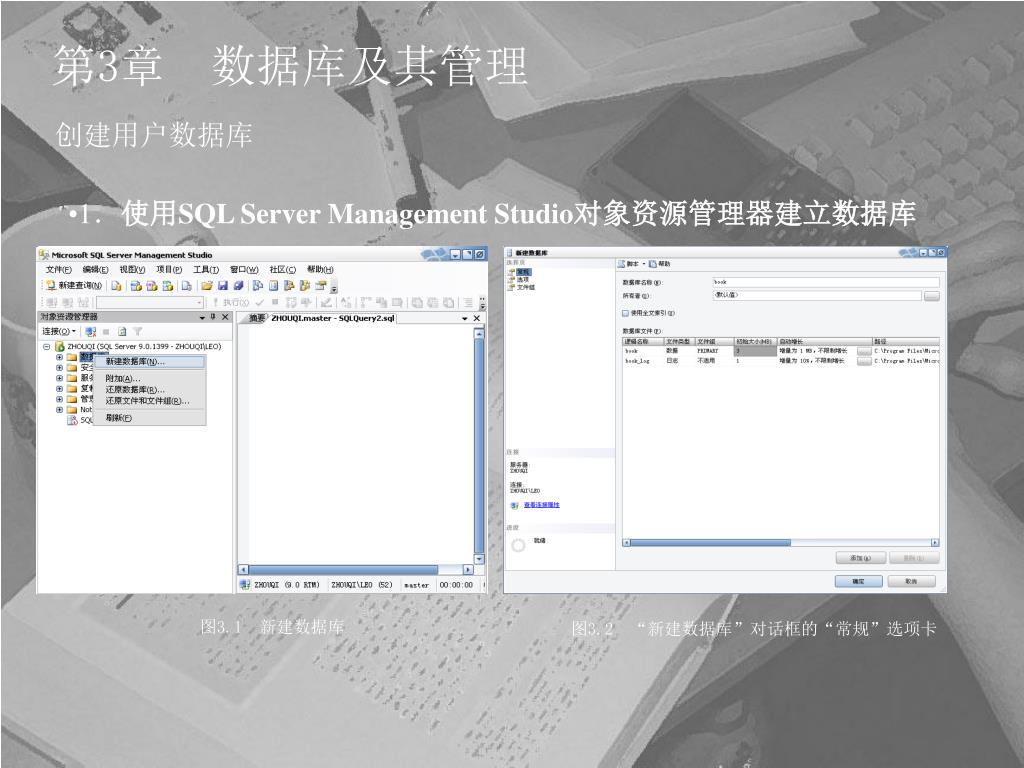Open the 帮助 (Help) menu in SSMS

320,270
